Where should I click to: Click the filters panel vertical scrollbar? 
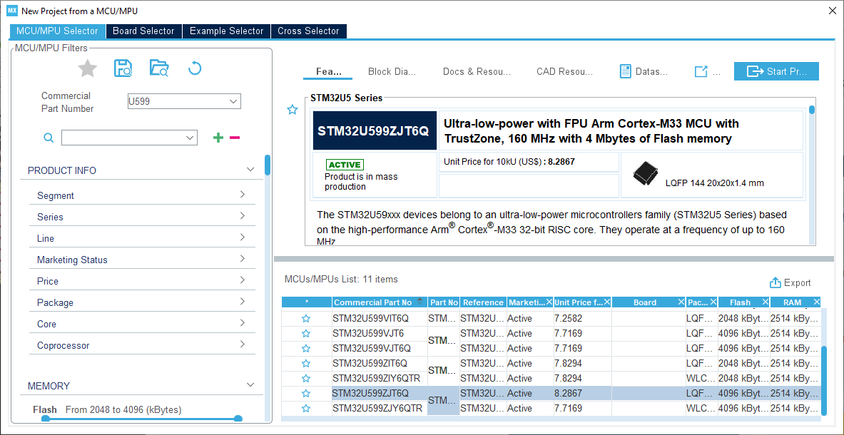click(268, 165)
